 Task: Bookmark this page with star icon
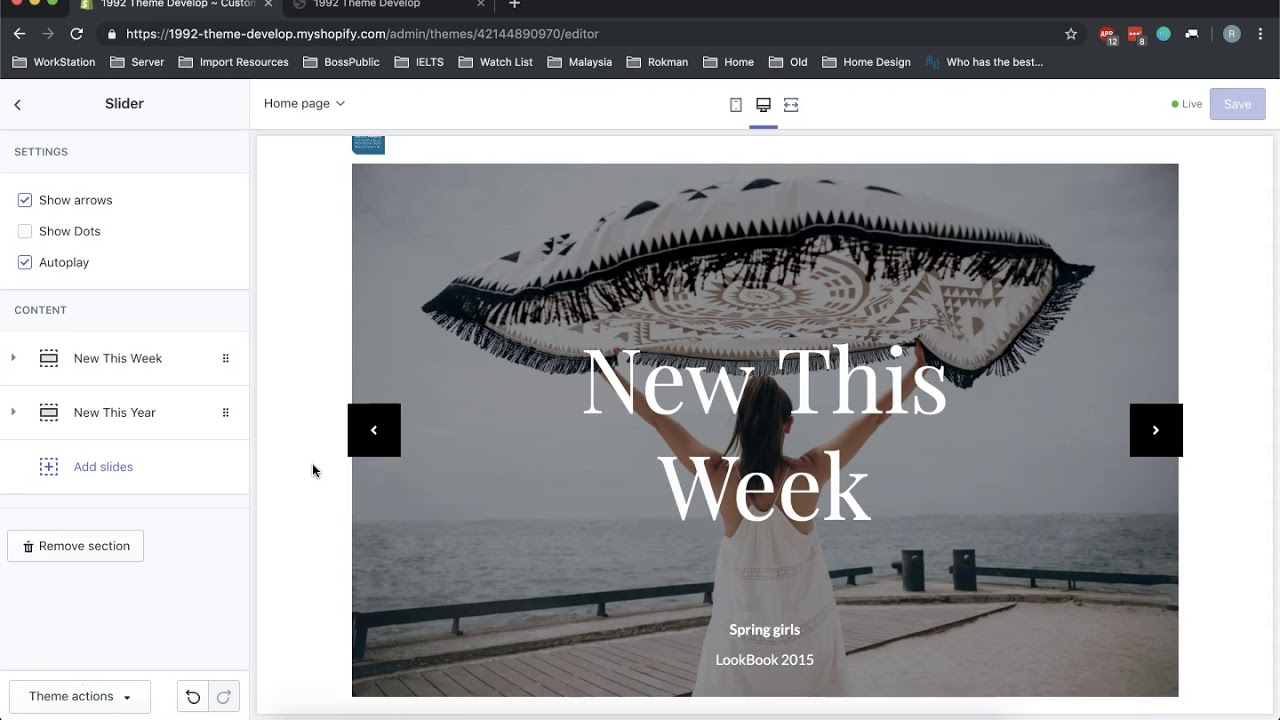1071,34
